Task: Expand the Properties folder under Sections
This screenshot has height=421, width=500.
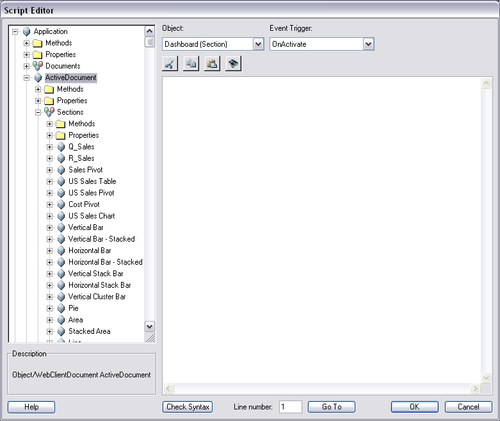Action: pyautogui.click(x=50, y=135)
